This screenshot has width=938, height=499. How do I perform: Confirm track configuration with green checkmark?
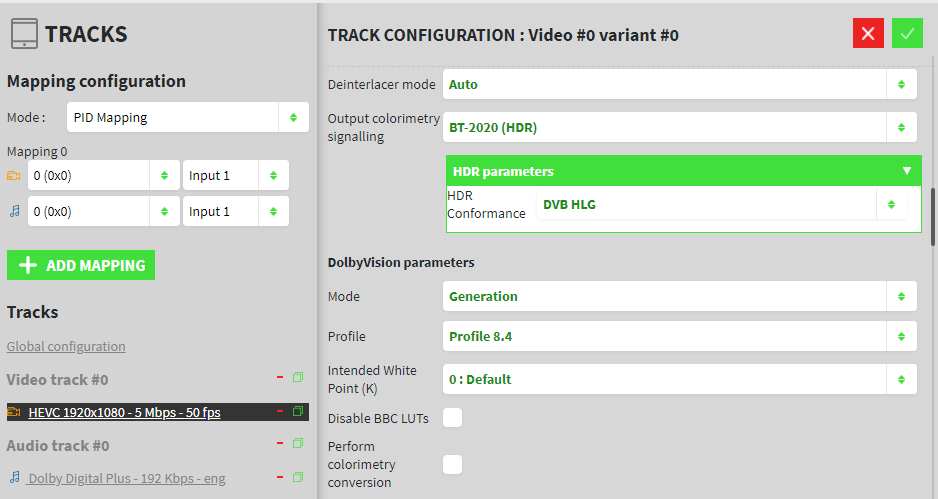coord(907,33)
